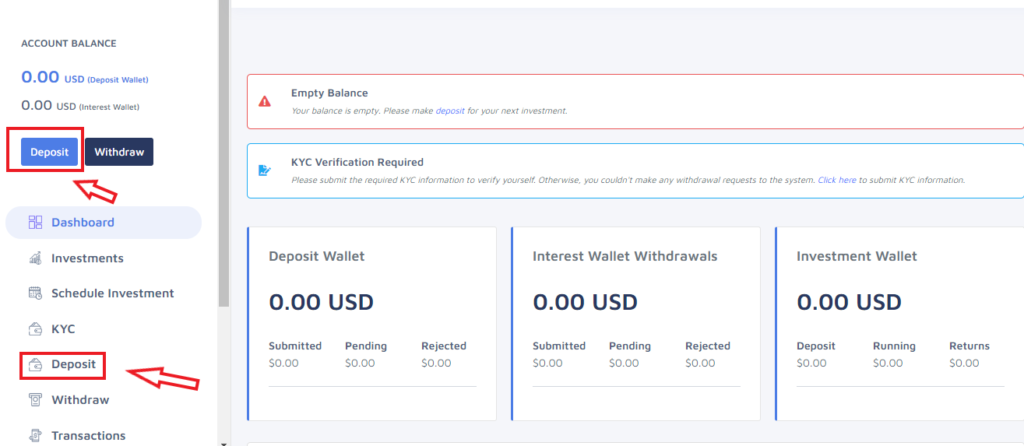1024x446 pixels.
Task: Click the KYC wallet icon in sidebar
Action: (35, 328)
